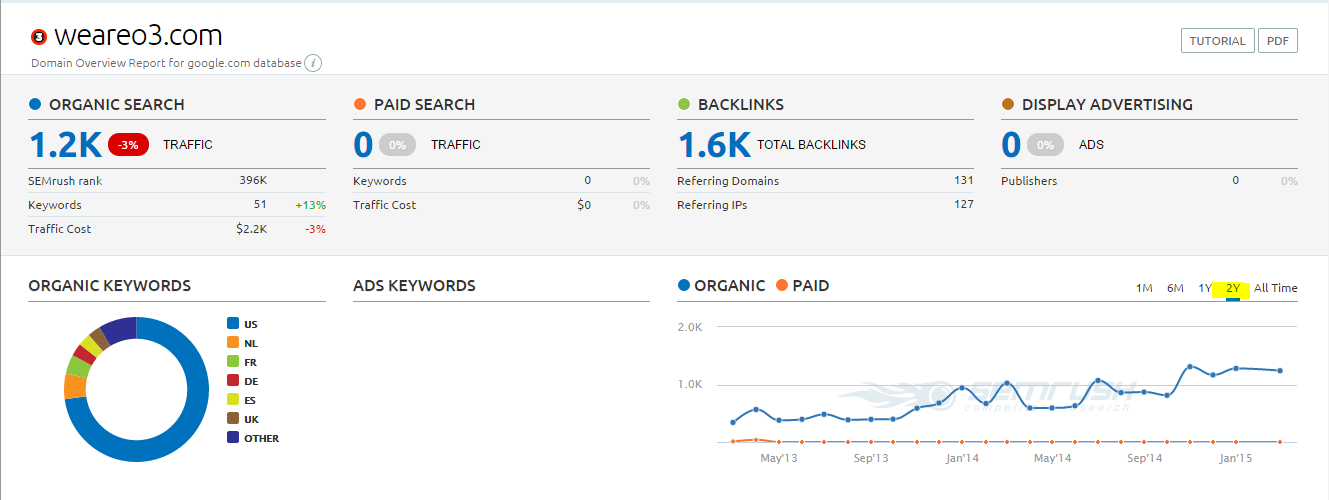This screenshot has height=500, width=1329.
Task: Click the OTHER legend color swatch
Action: pos(233,438)
